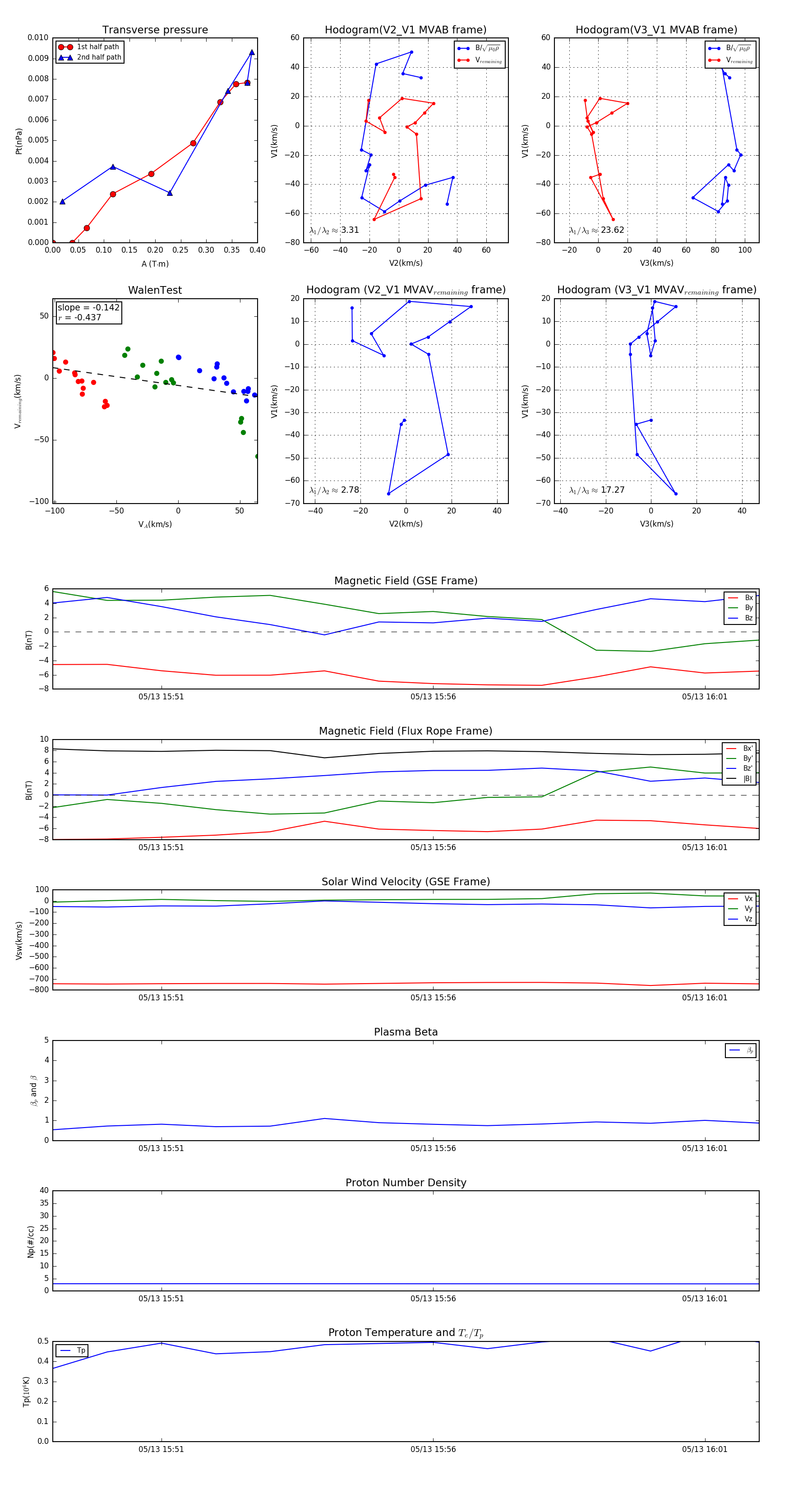Click the 'Tp(10^6K)' y-axis label
The image size is (812, 1489).
26,1392
